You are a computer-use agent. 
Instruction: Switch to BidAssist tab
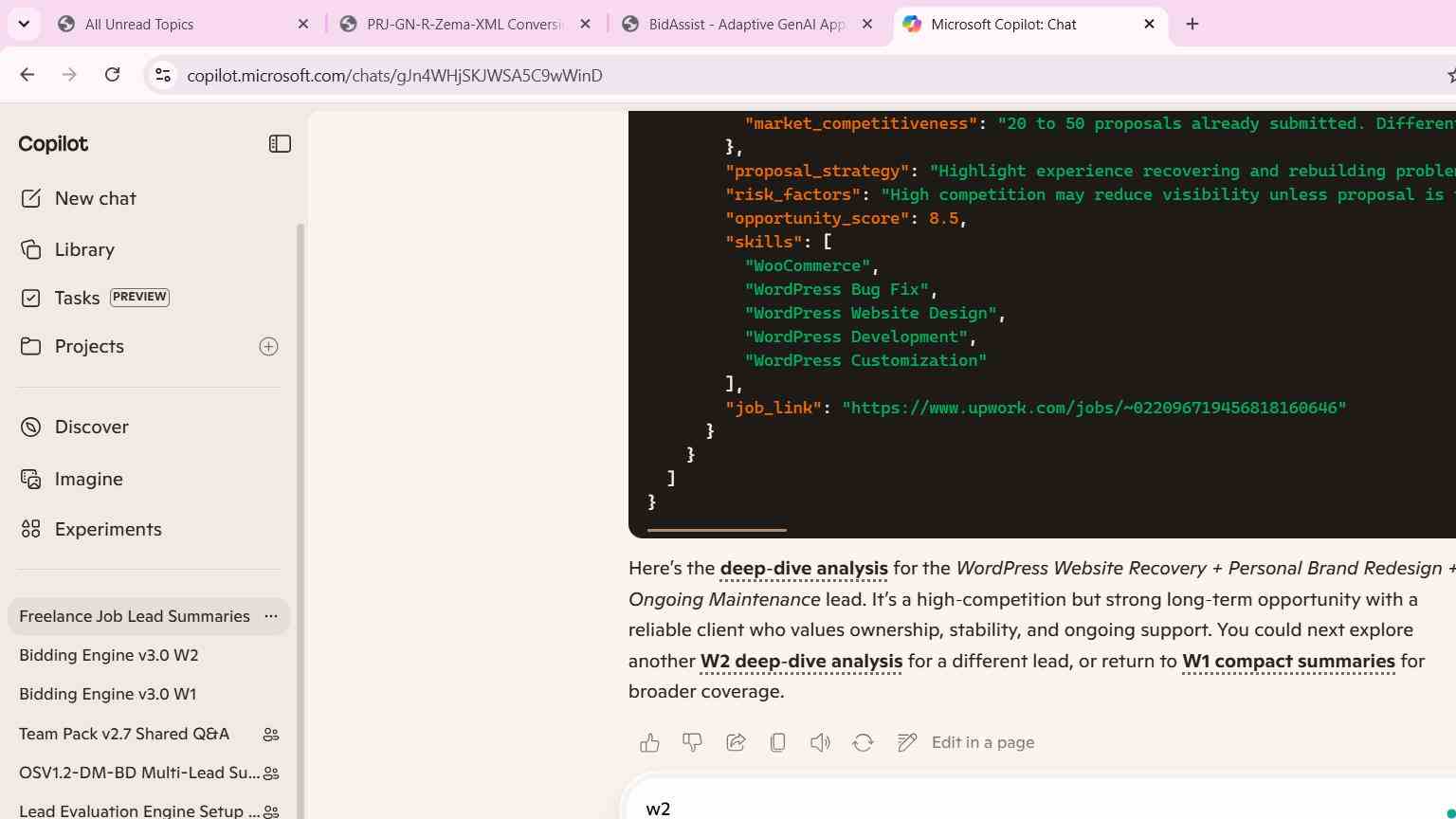(748, 25)
